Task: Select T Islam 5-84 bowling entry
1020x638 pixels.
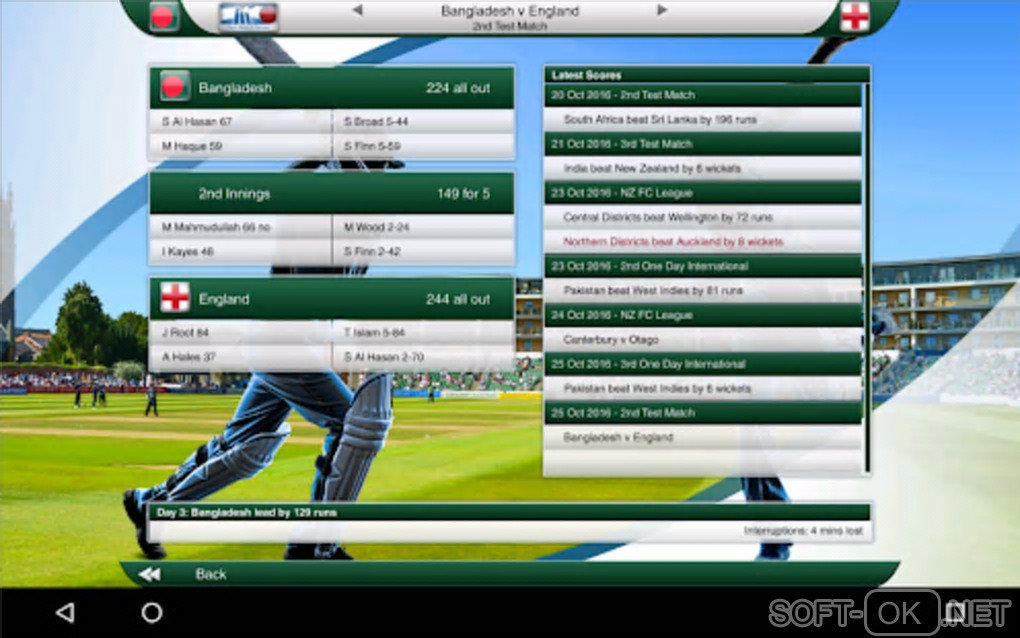Action: pyautogui.click(x=423, y=332)
